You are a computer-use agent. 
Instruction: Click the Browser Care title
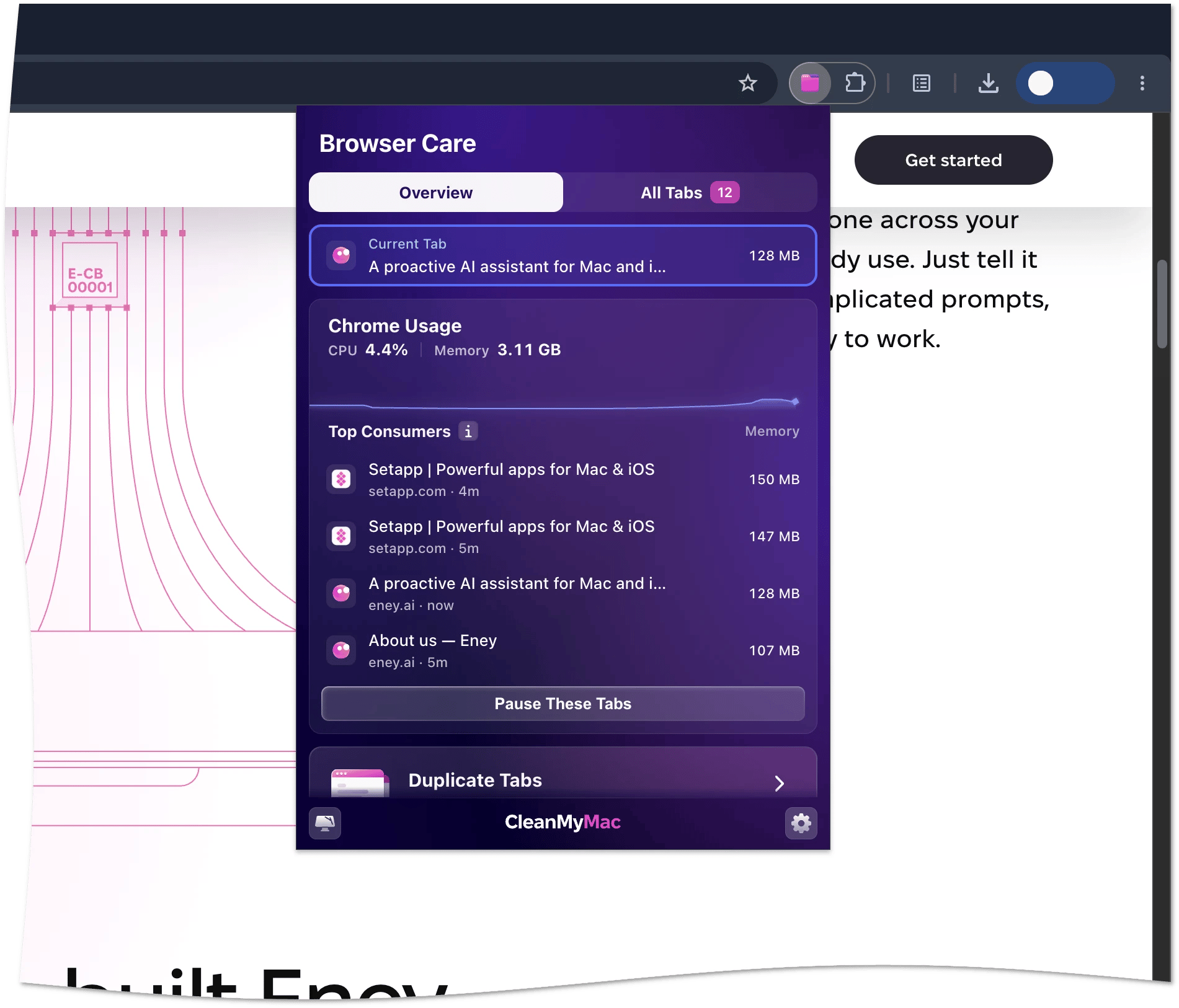pos(398,143)
